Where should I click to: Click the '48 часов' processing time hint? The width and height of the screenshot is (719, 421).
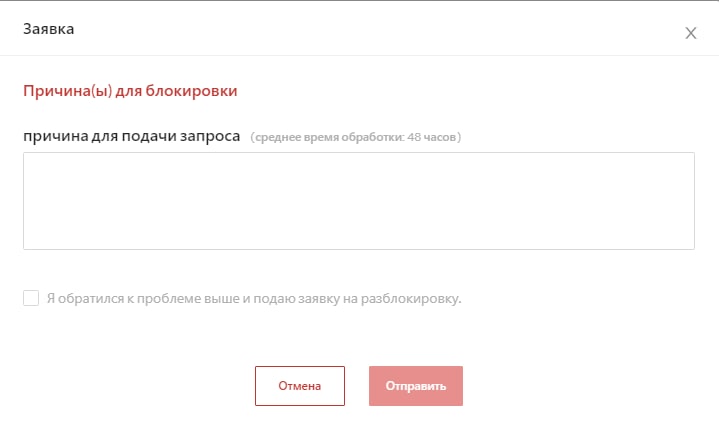coord(431,137)
